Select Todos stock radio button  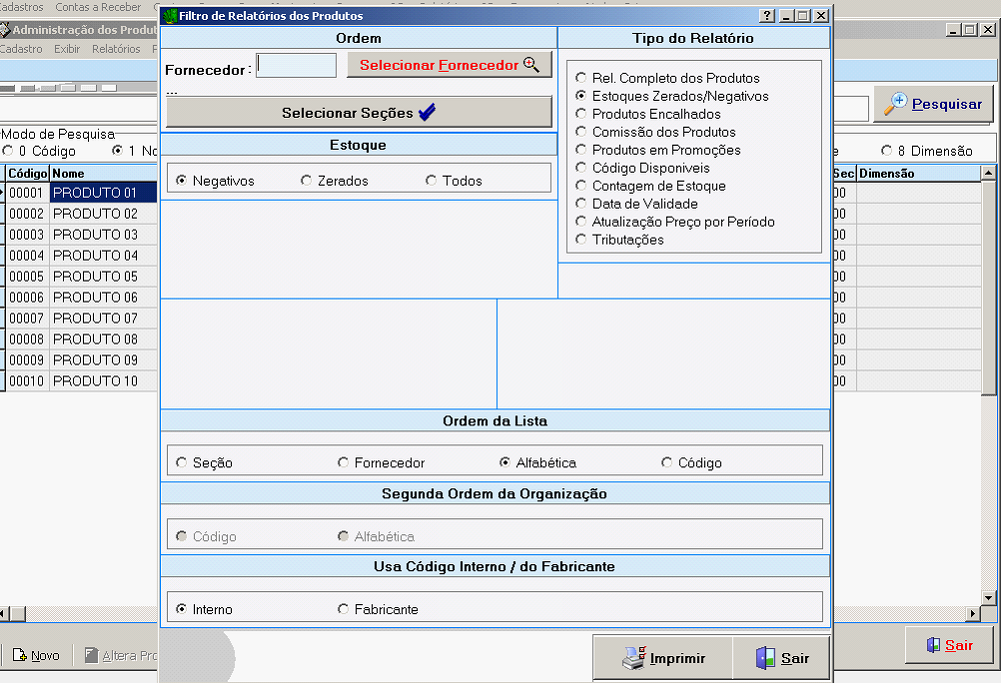[x=431, y=181]
